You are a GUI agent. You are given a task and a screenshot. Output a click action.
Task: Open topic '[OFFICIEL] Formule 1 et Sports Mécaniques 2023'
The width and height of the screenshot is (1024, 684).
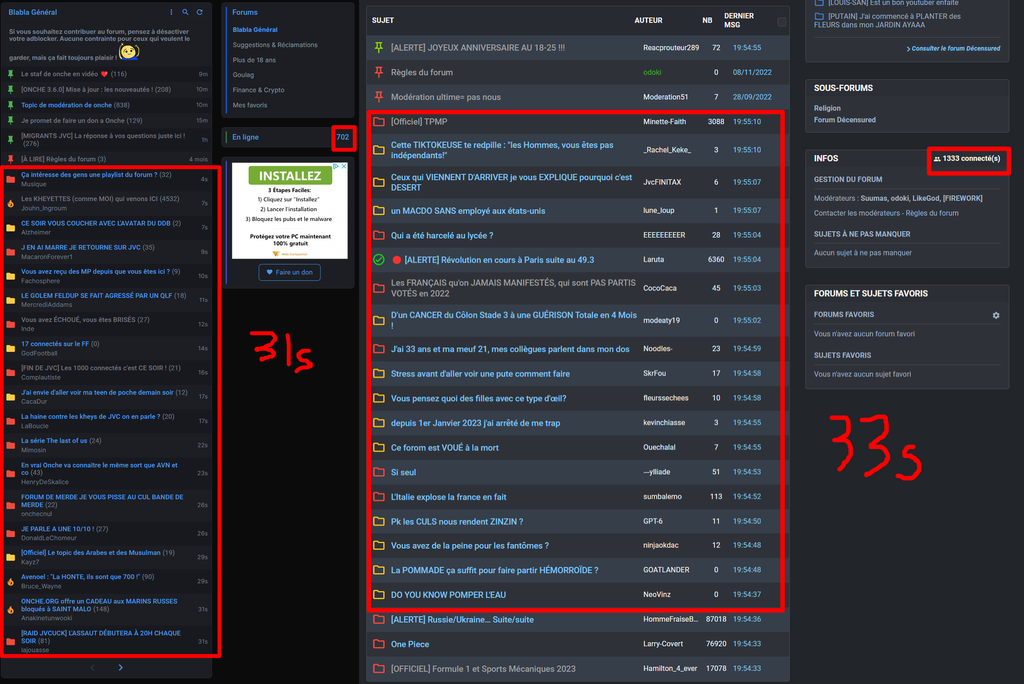483,669
